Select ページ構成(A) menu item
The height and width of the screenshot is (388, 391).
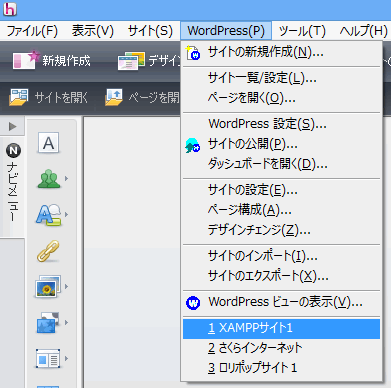[281, 210]
